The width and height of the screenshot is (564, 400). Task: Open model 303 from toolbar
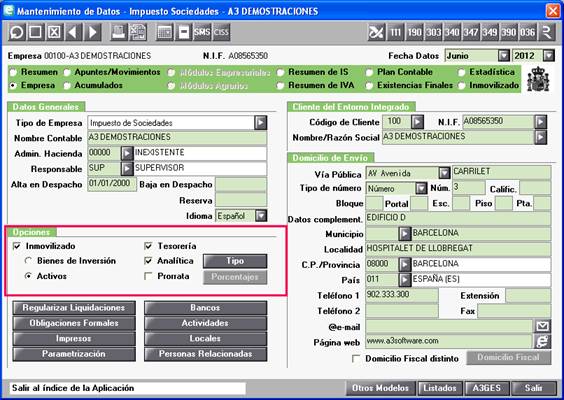pyautogui.click(x=433, y=32)
